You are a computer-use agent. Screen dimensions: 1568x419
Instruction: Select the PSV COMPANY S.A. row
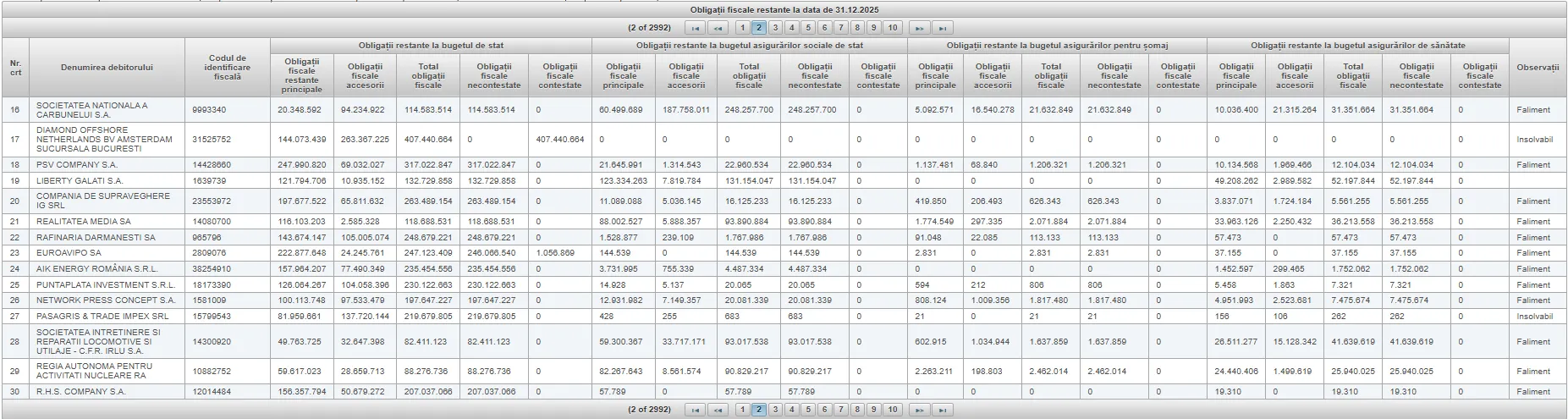click(77, 165)
